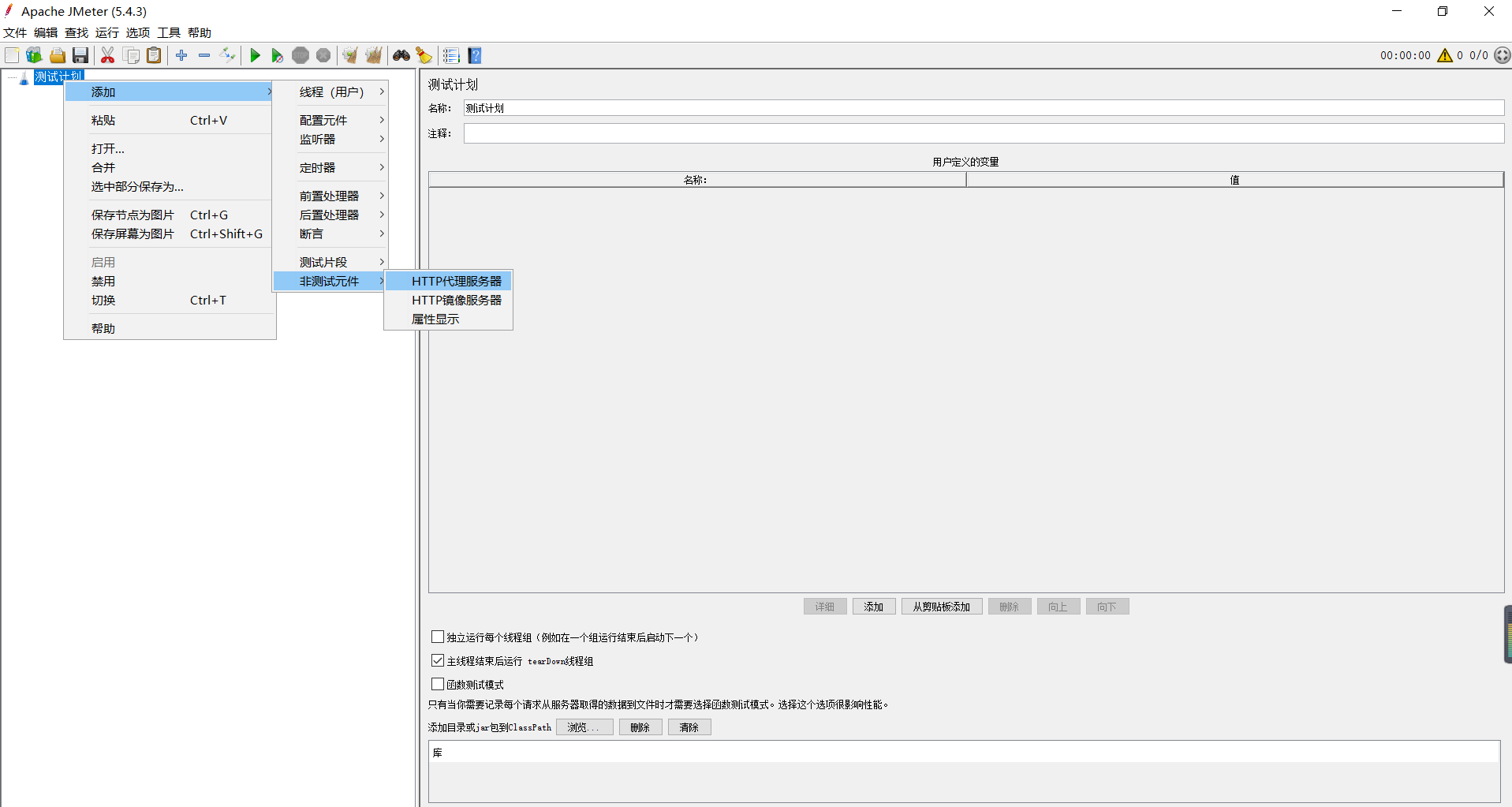
Task: Expand the 后置处理器 submenu
Action: (x=330, y=215)
